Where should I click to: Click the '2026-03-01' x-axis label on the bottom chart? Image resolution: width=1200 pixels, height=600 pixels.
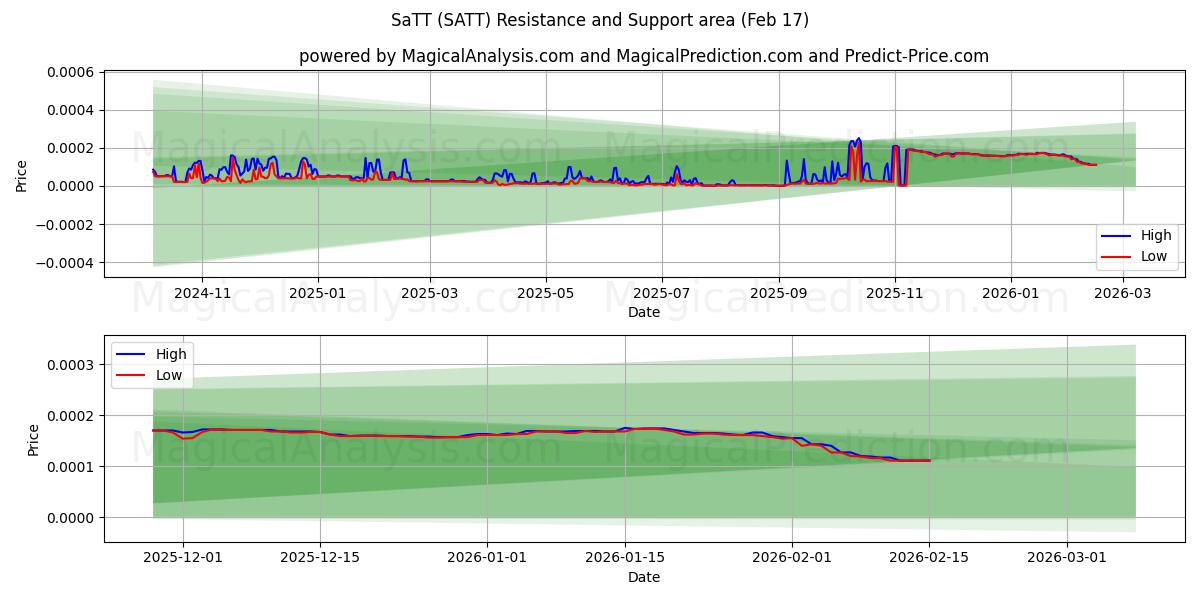(x=1068, y=560)
